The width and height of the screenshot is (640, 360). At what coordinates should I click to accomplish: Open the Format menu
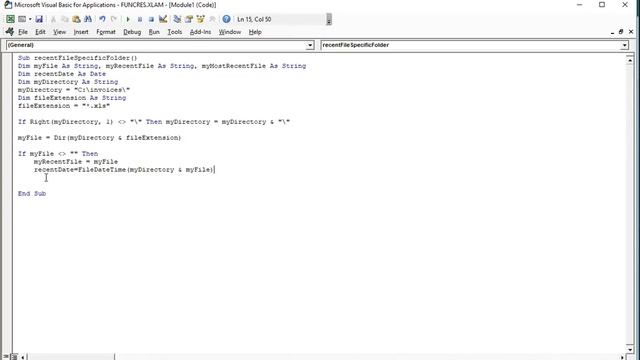click(106, 32)
